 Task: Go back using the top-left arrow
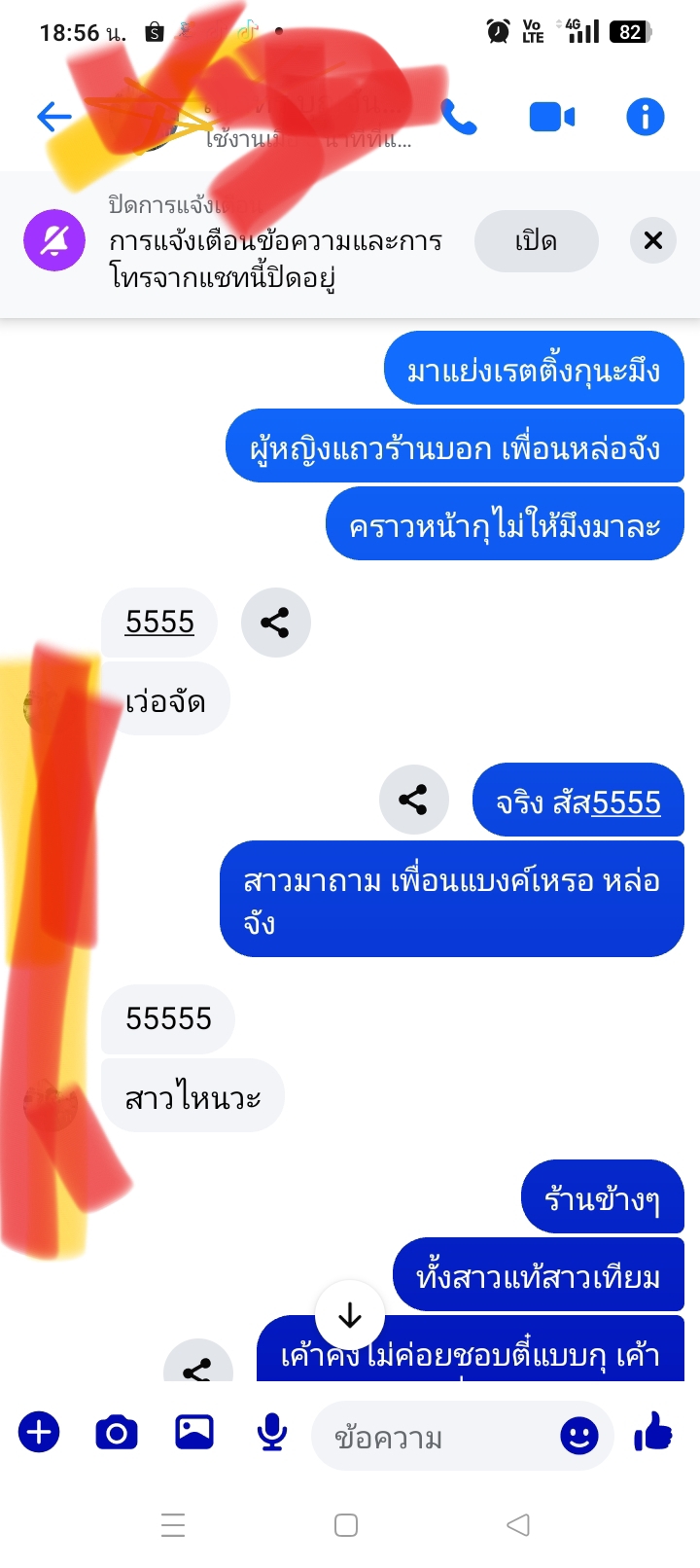click(x=54, y=117)
